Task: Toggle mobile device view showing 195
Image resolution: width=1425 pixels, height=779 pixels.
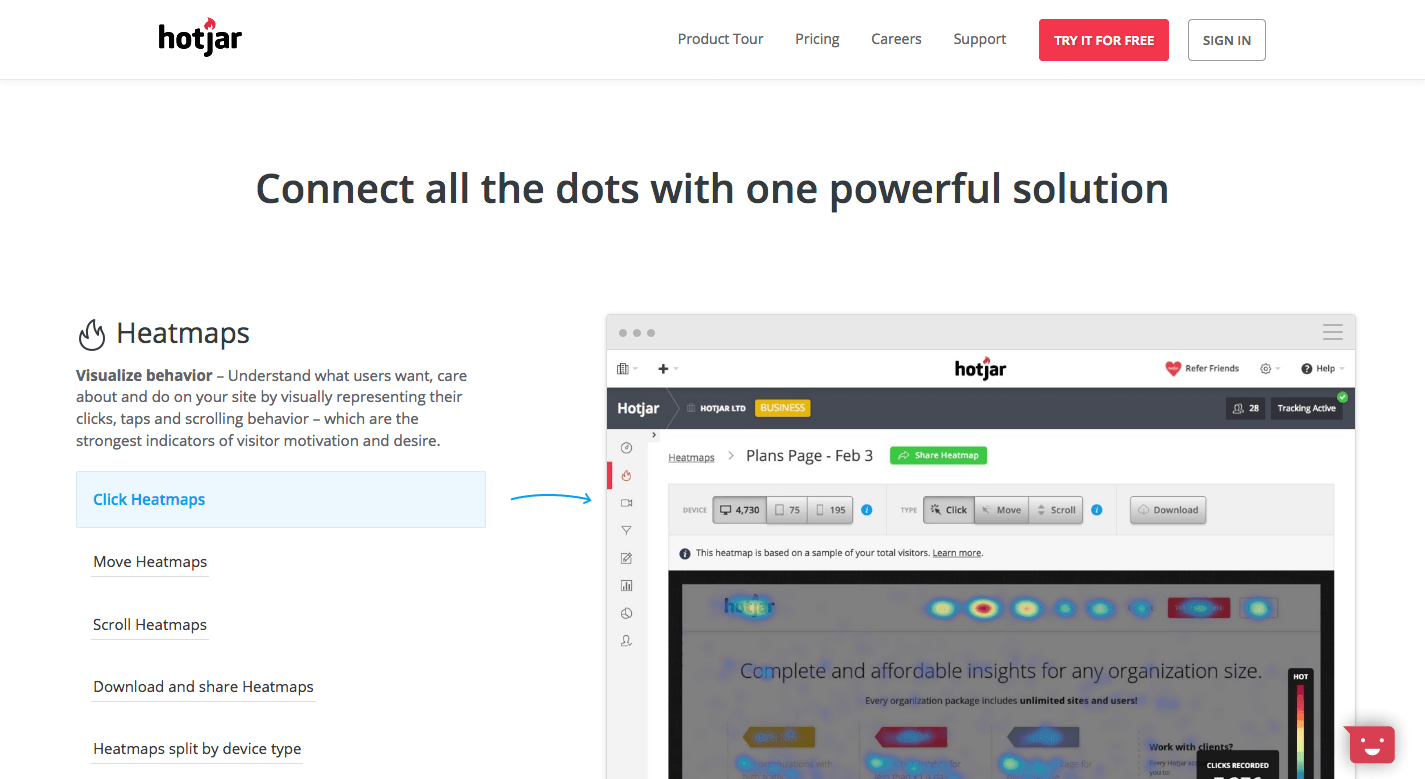Action: point(831,510)
